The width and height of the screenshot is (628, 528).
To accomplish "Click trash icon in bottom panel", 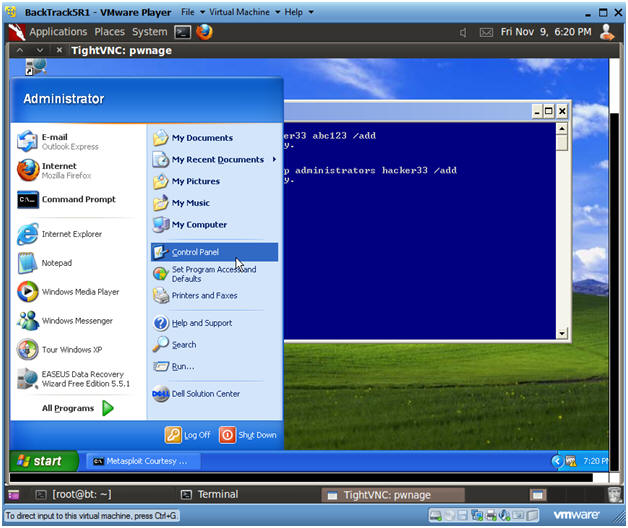I will 615,495.
